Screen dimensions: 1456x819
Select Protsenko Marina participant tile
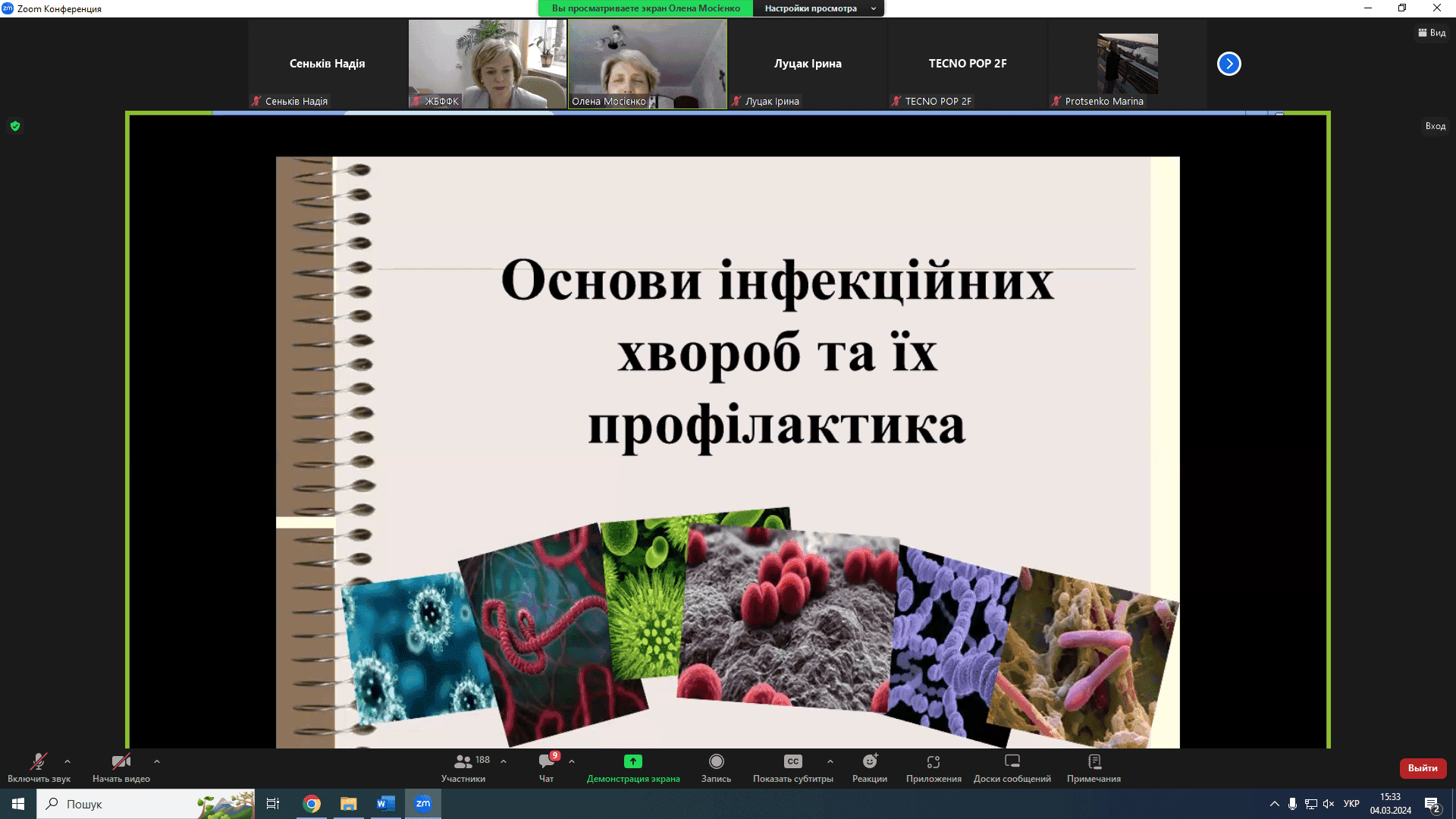(1128, 64)
